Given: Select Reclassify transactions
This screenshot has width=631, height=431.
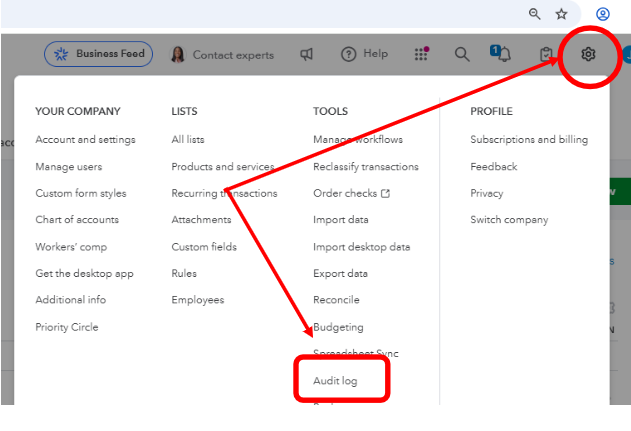Looking at the screenshot, I should pos(366,167).
